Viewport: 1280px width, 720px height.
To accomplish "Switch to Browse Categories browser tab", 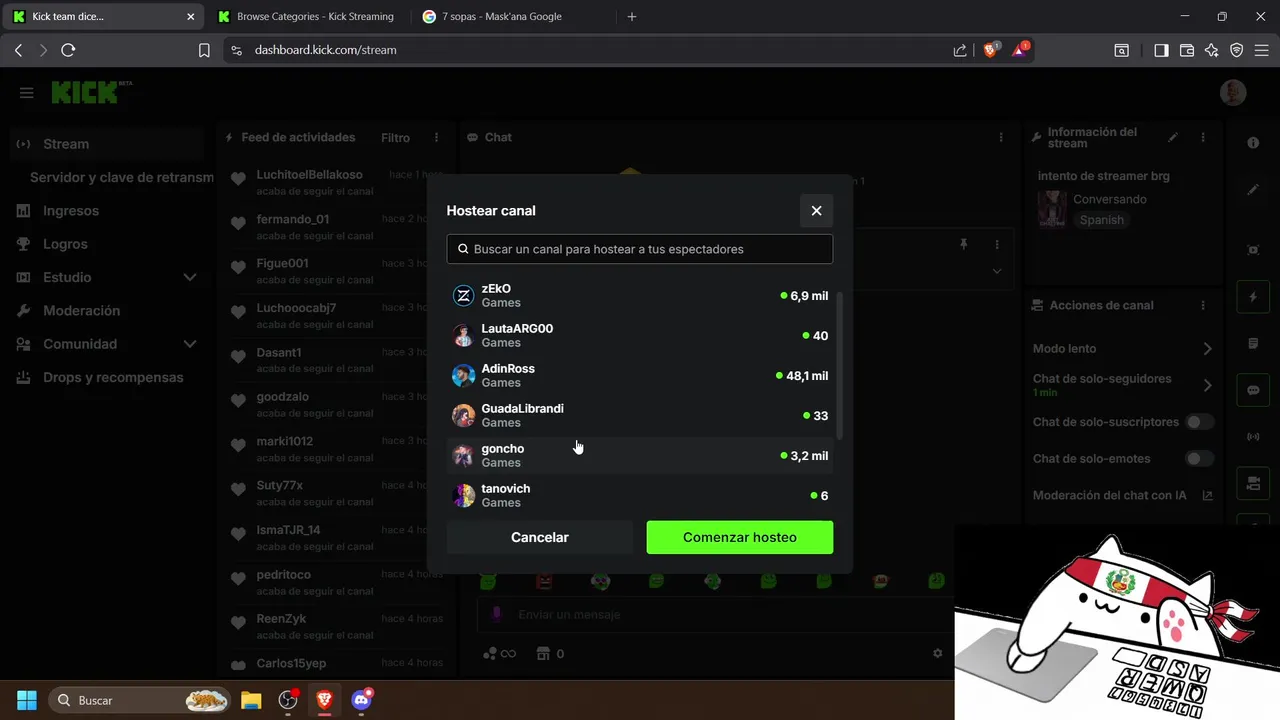I will (308, 16).
